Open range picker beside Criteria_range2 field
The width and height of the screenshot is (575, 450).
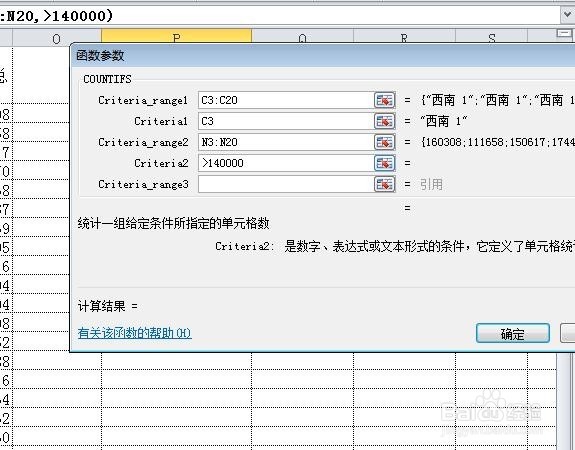[384, 142]
